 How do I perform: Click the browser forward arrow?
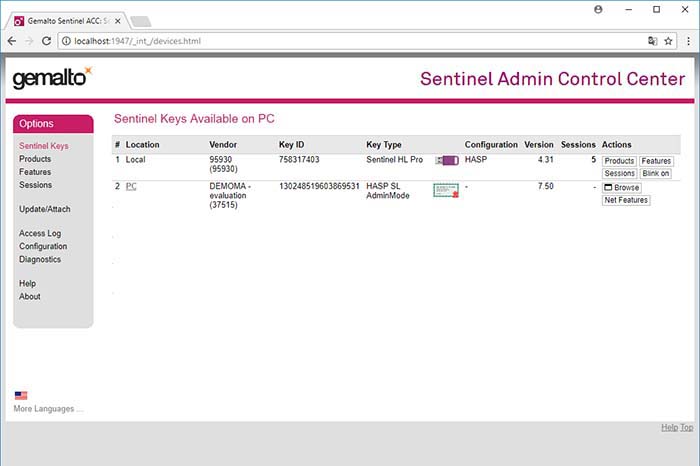(29, 41)
